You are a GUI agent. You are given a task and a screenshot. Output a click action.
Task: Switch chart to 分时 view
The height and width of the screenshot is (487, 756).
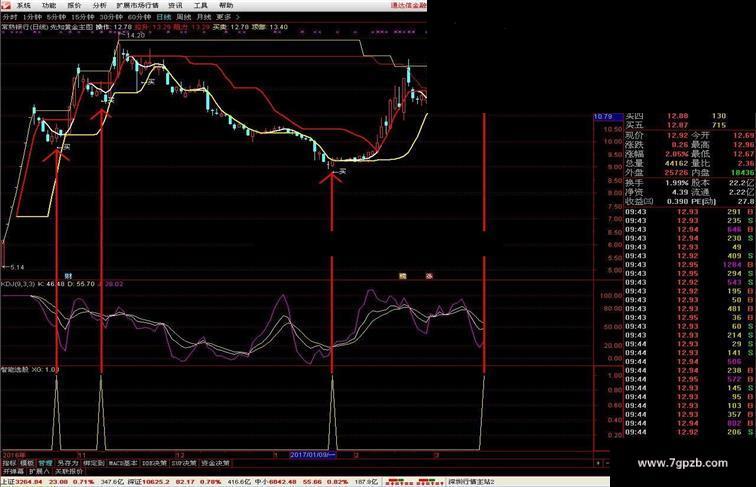pyautogui.click(x=10, y=17)
